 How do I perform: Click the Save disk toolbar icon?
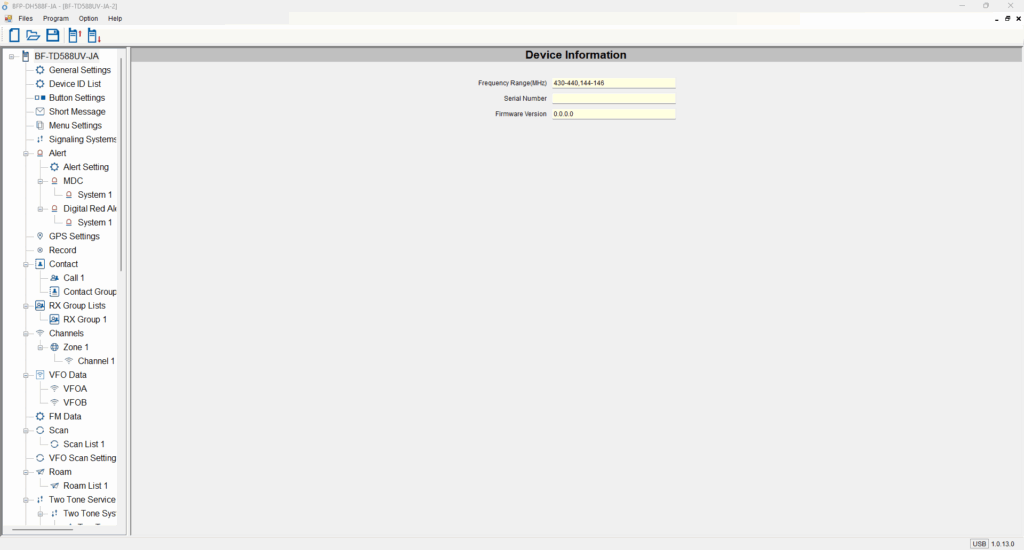click(x=52, y=35)
